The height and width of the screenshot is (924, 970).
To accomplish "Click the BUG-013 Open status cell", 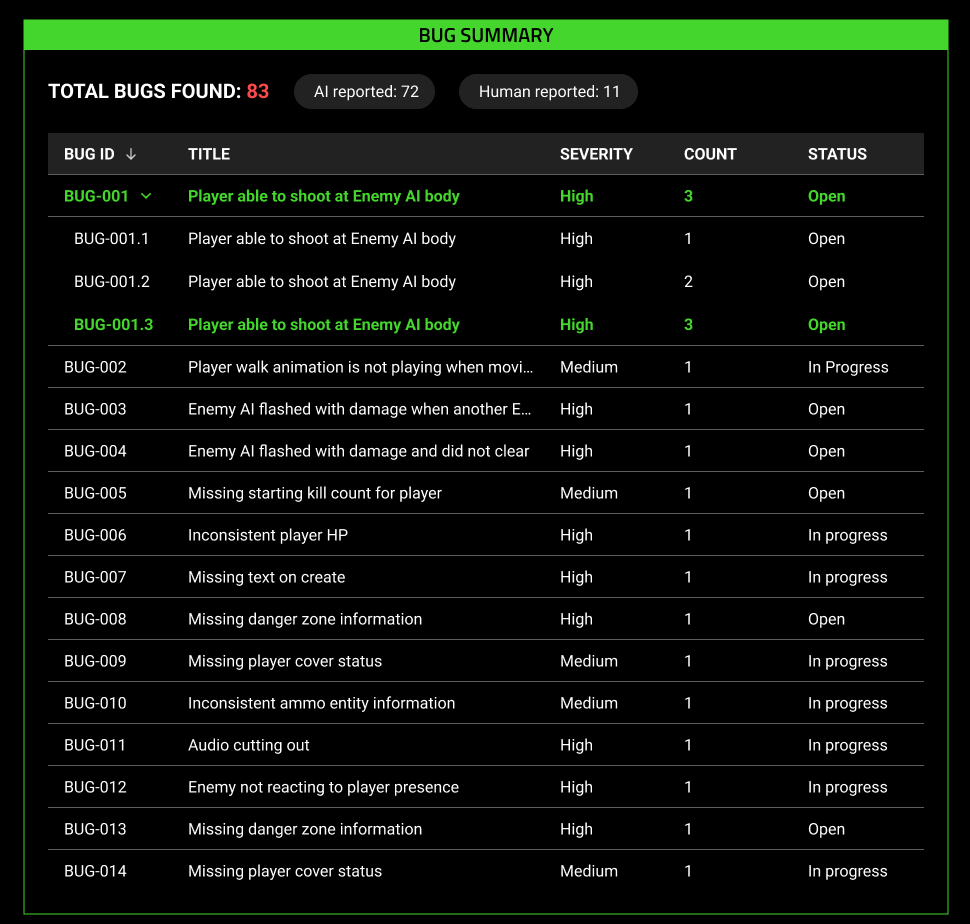I will tap(826, 830).
